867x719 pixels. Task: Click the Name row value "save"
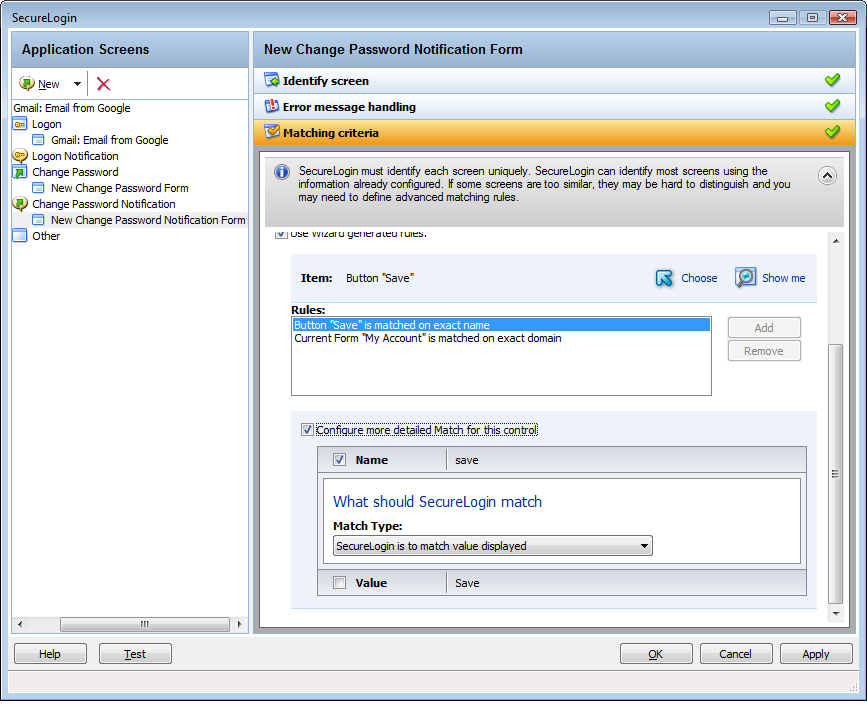click(467, 460)
